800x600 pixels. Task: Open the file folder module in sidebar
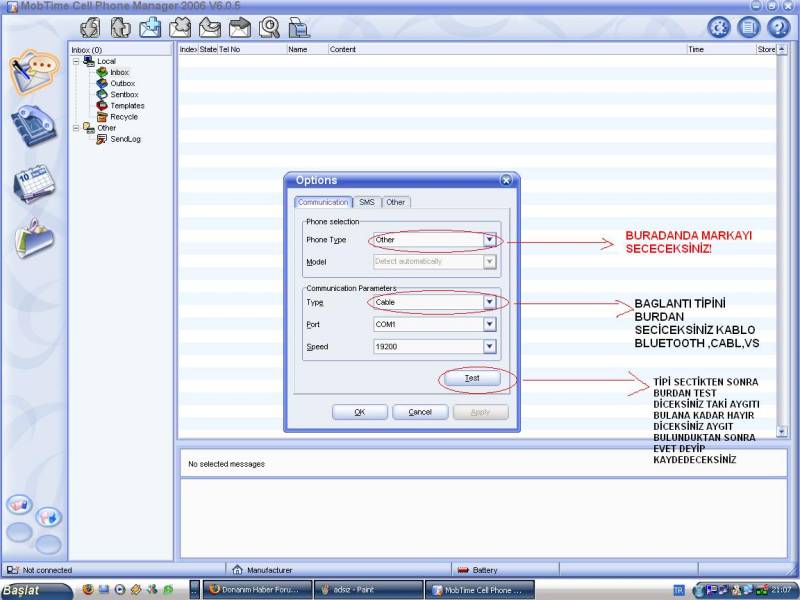coord(34,238)
